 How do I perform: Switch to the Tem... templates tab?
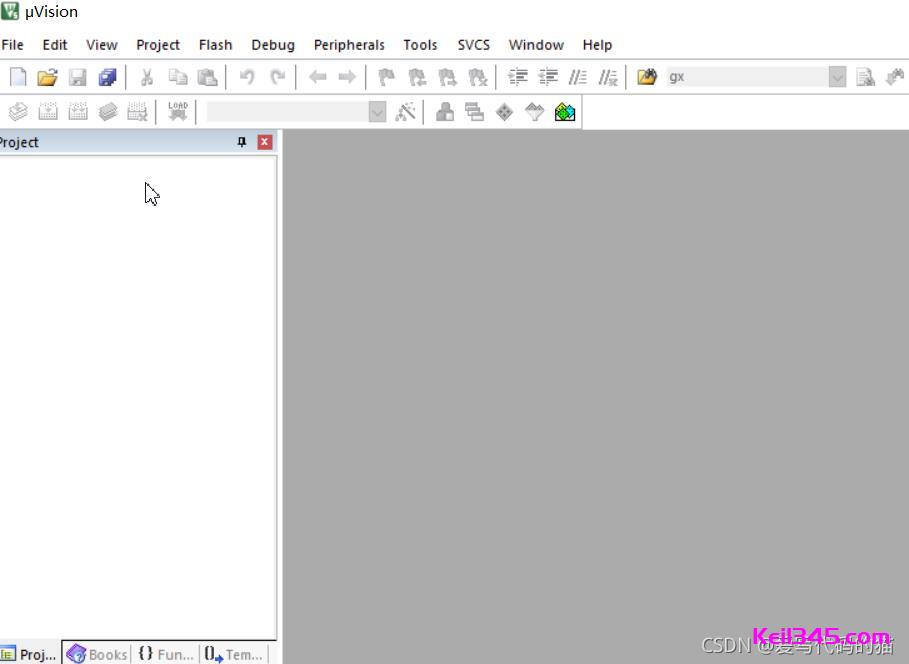pyautogui.click(x=234, y=654)
